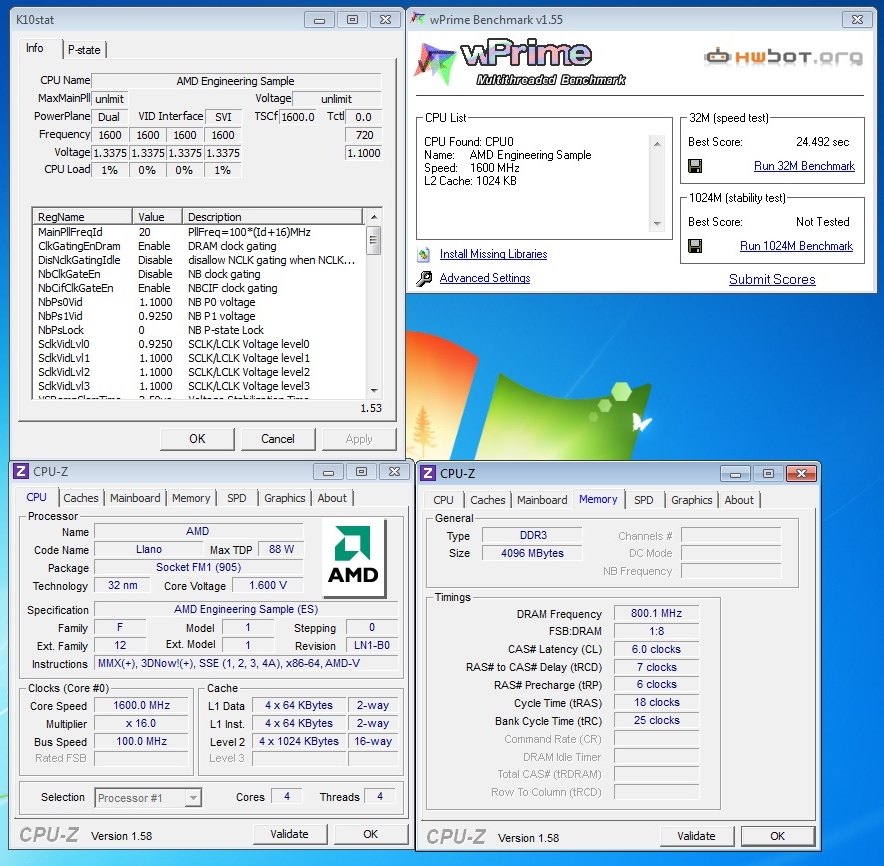Open About tab in left CPU-Z window
The width and height of the screenshot is (884, 866).
coord(332,498)
